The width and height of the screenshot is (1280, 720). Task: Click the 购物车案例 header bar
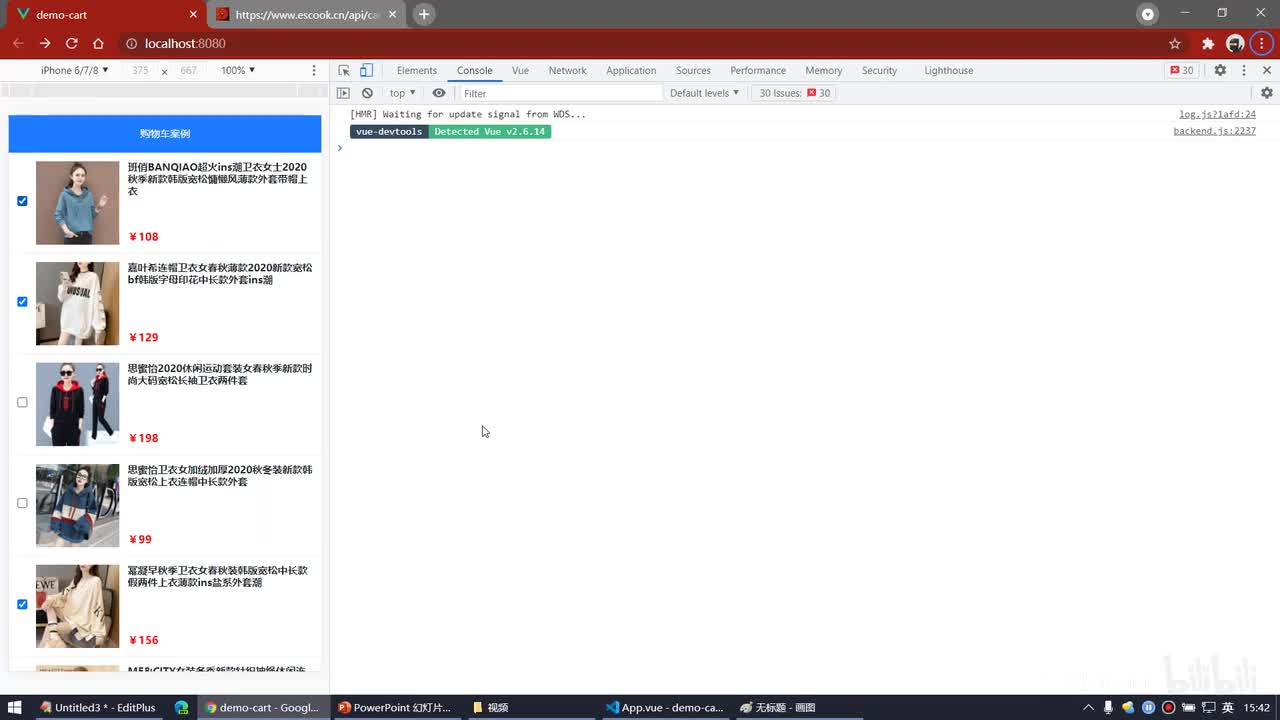(x=165, y=134)
